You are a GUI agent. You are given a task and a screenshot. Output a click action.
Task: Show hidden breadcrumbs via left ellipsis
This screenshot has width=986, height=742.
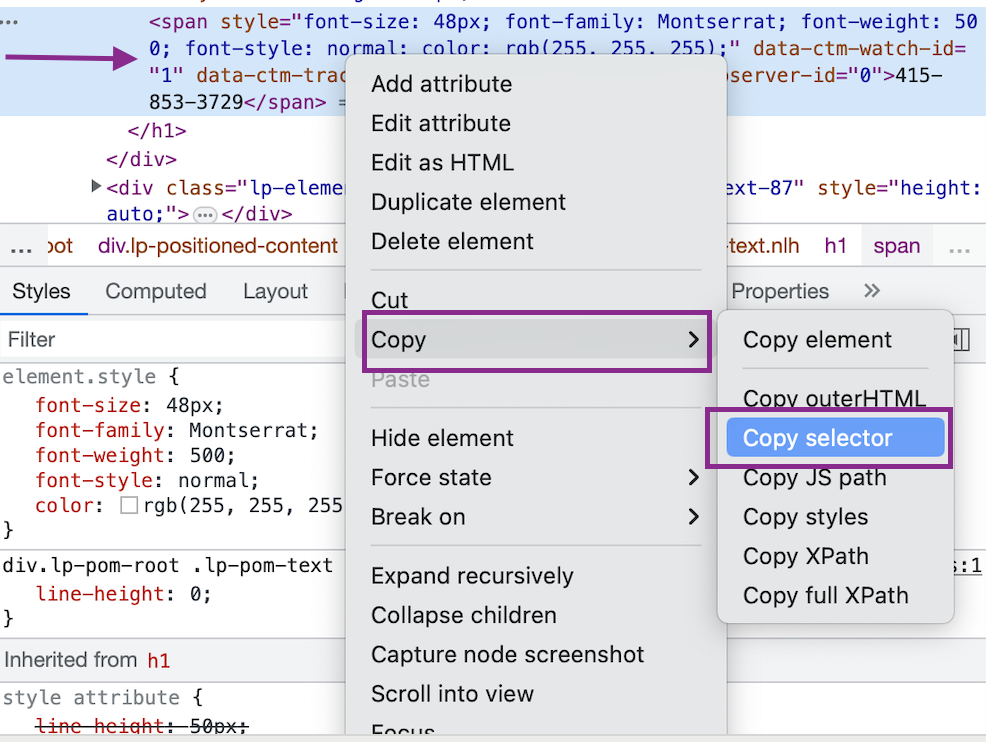tap(21, 248)
